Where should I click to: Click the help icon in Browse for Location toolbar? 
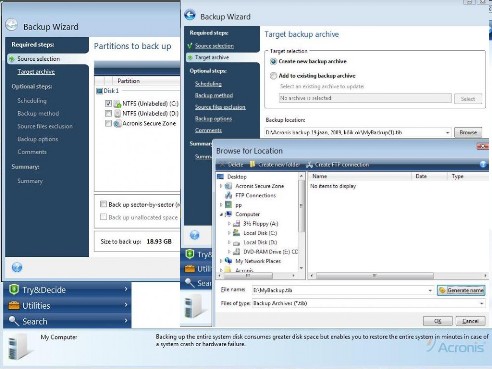coord(483,164)
